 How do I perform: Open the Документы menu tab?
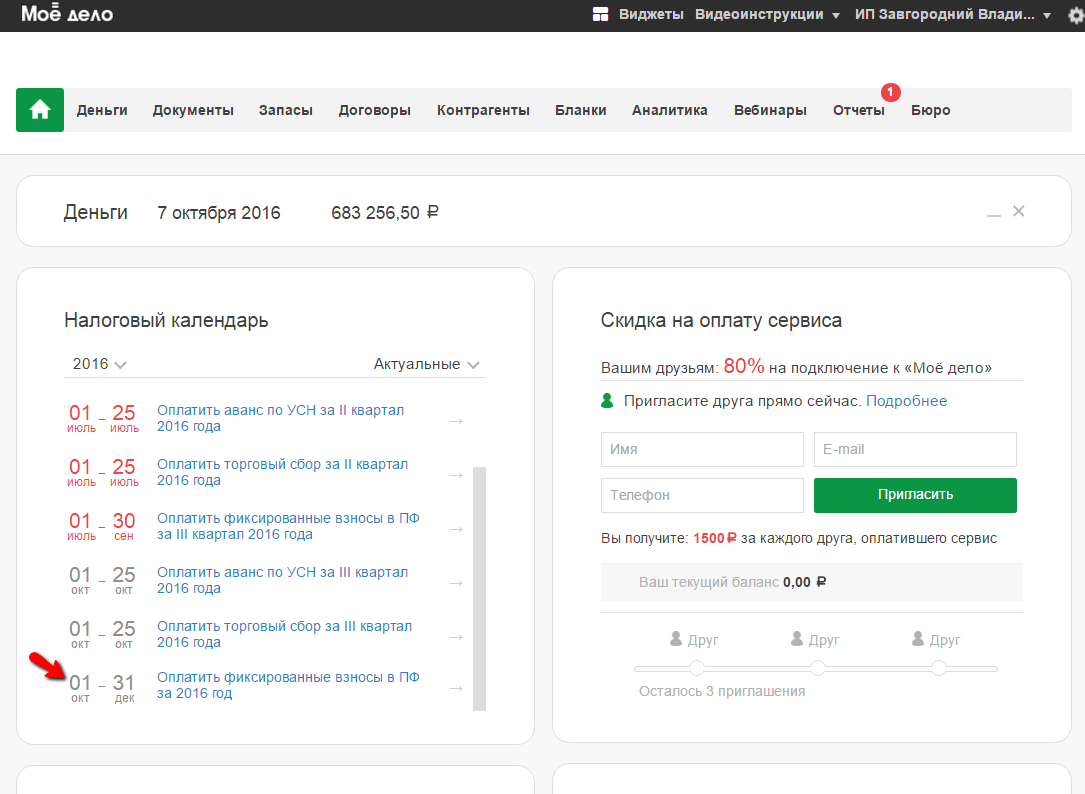[x=193, y=110]
